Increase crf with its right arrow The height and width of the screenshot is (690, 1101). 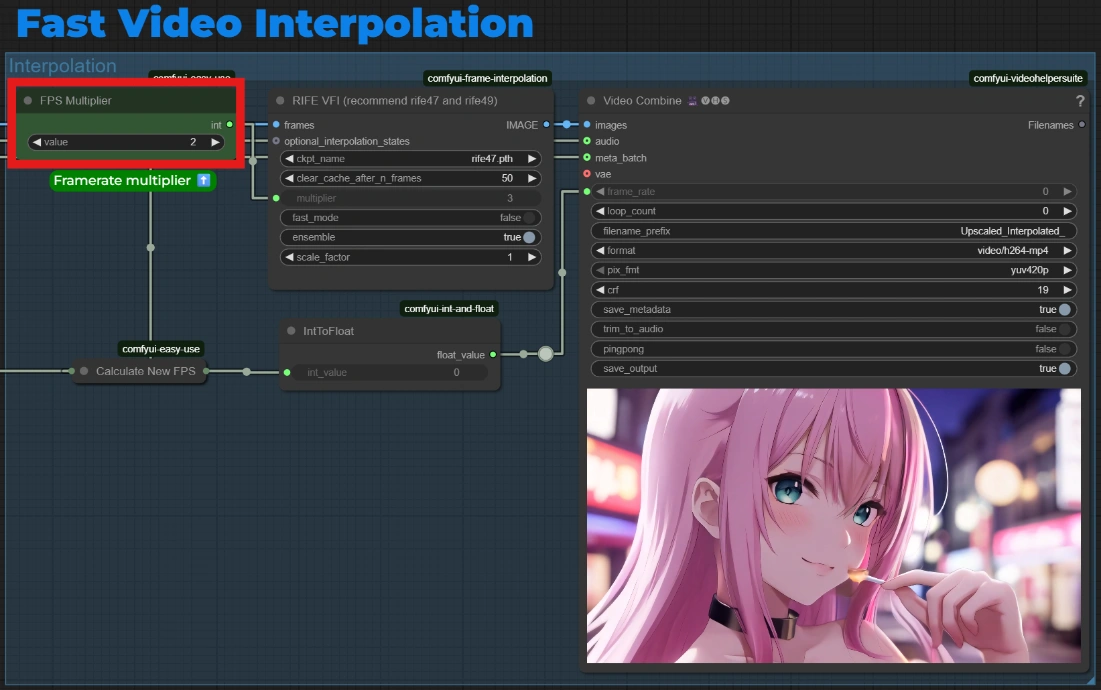pyautogui.click(x=1067, y=290)
